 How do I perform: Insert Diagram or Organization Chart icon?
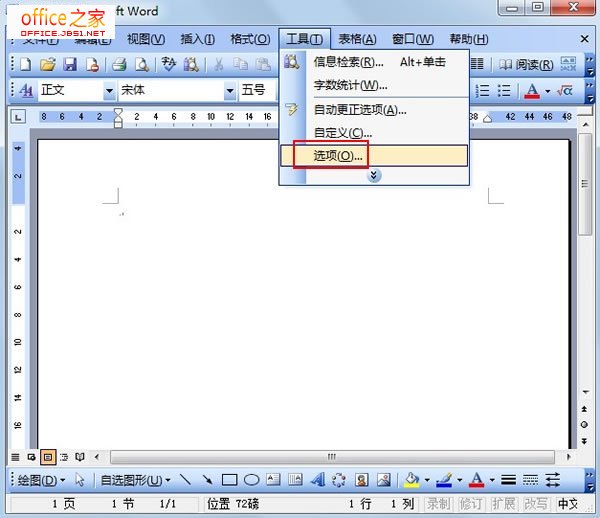(339, 479)
